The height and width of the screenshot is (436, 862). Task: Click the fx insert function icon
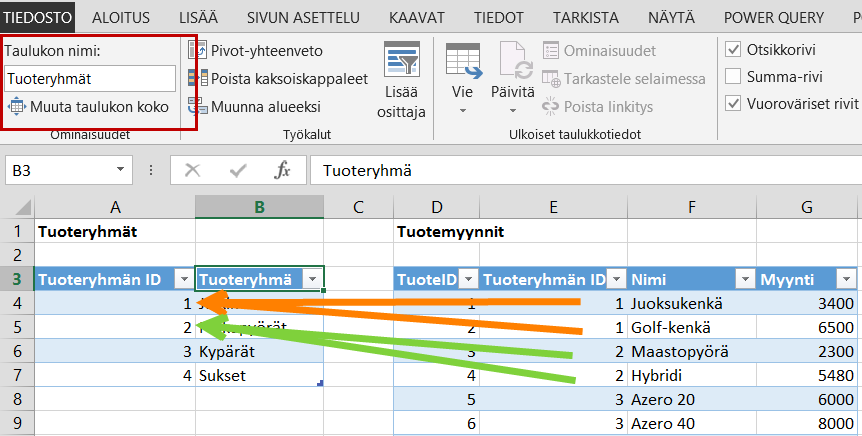coord(283,171)
